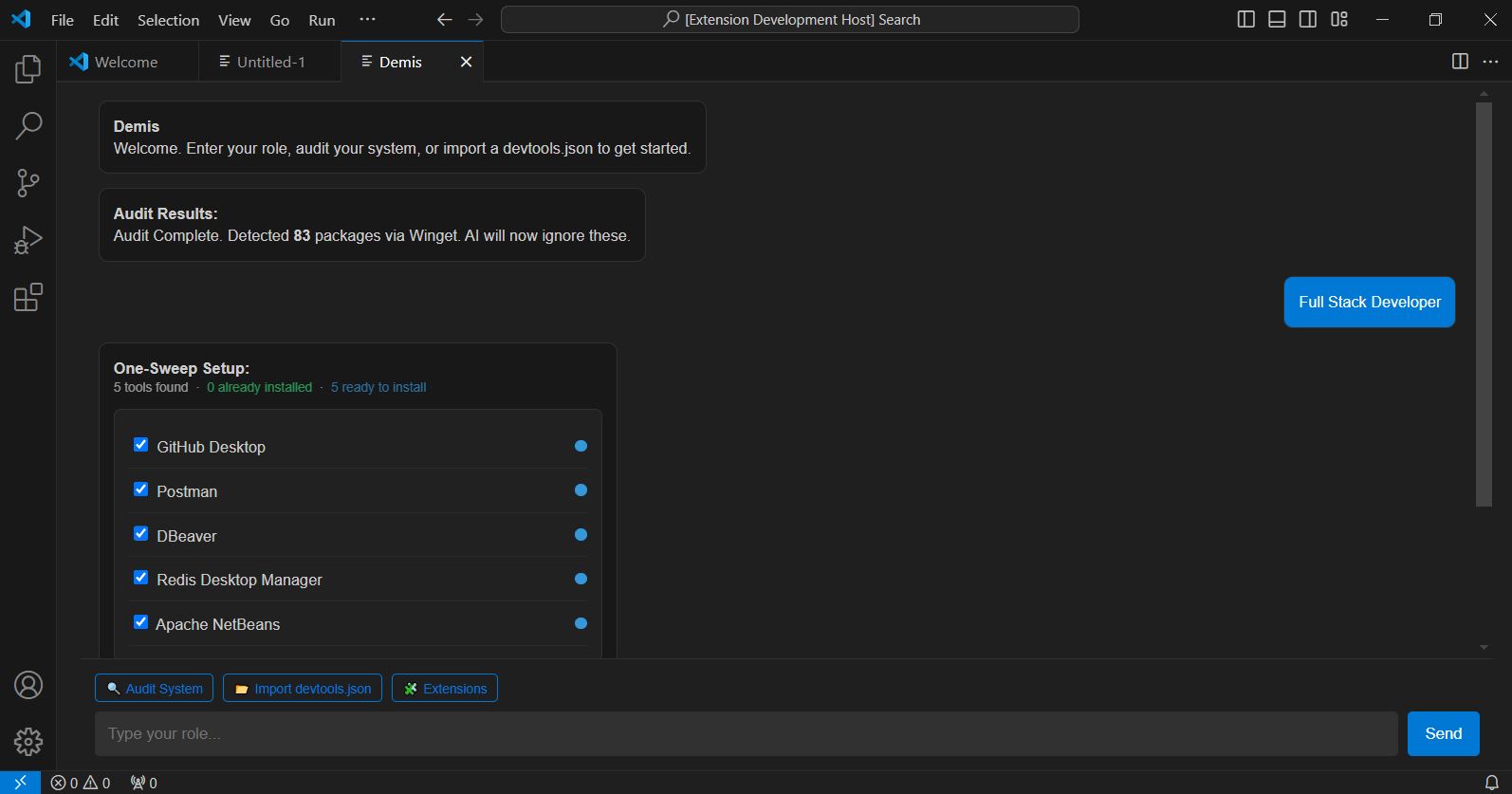The width and height of the screenshot is (1512, 794).
Task: Expand the hidden menu bar items ellipsis
Action: tap(368, 20)
